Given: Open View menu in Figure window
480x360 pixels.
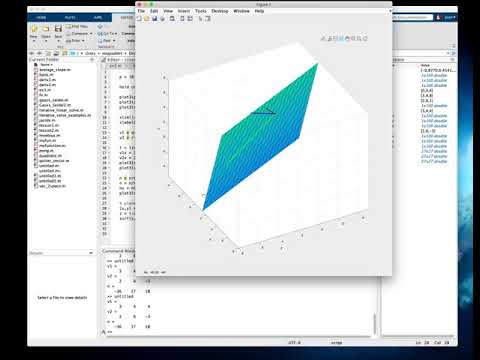Looking at the screenshot, I should (x=168, y=11).
